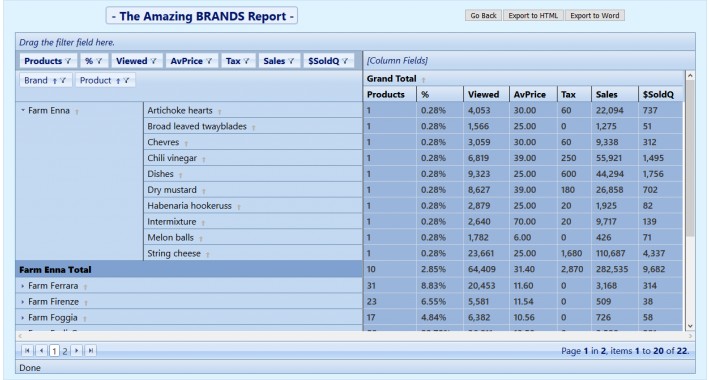Click the Viewed value 64,409
The width and height of the screenshot is (710, 380).
tap(482, 269)
